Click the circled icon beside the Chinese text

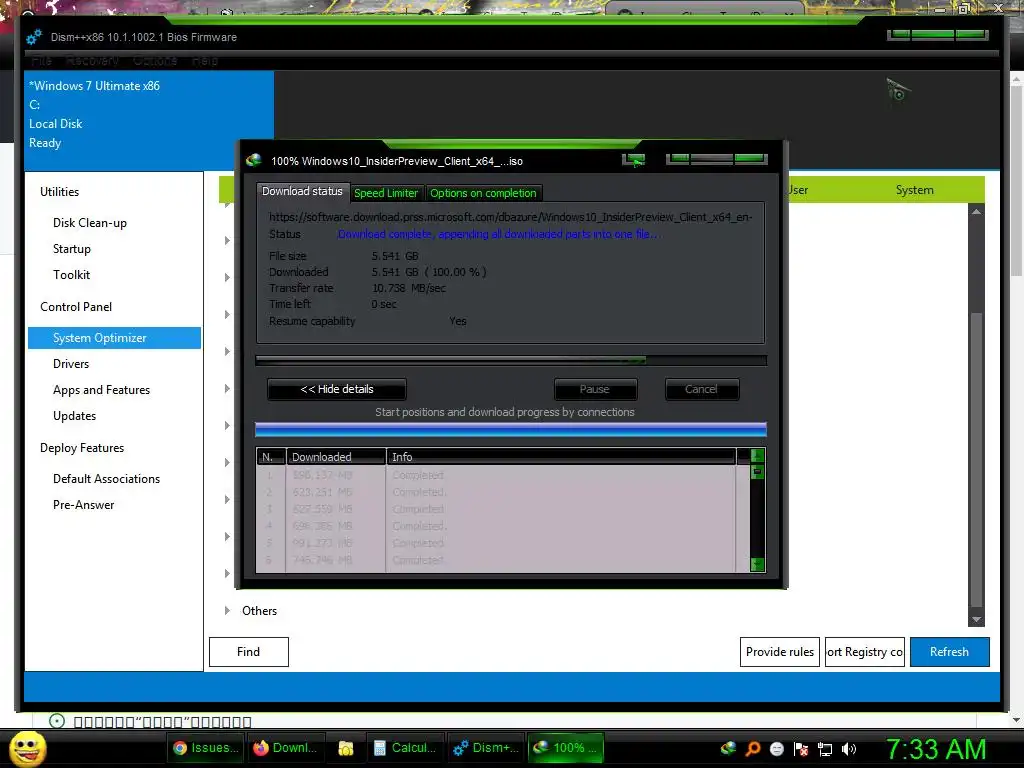[x=57, y=721]
